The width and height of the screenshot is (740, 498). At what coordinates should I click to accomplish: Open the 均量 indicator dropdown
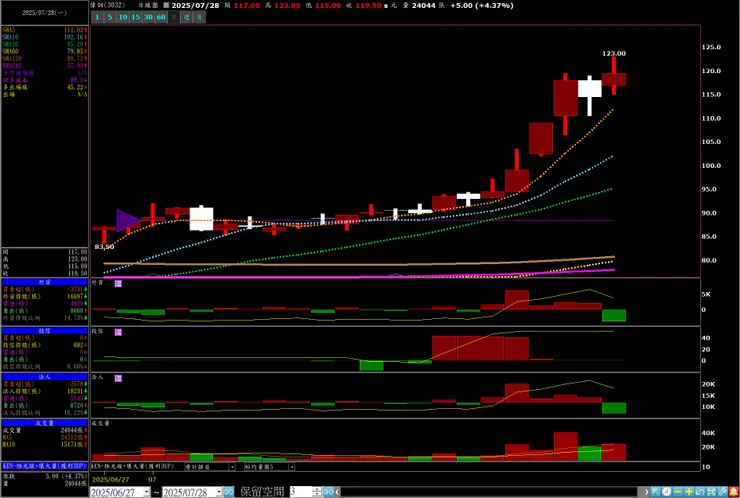[x=292, y=467]
